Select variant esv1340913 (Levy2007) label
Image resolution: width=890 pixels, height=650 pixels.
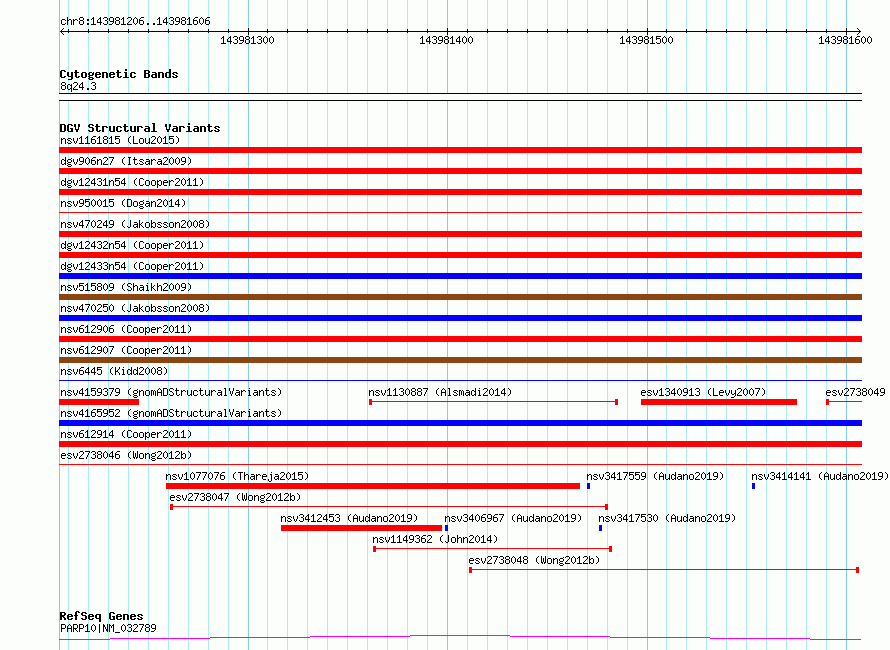tap(703, 392)
